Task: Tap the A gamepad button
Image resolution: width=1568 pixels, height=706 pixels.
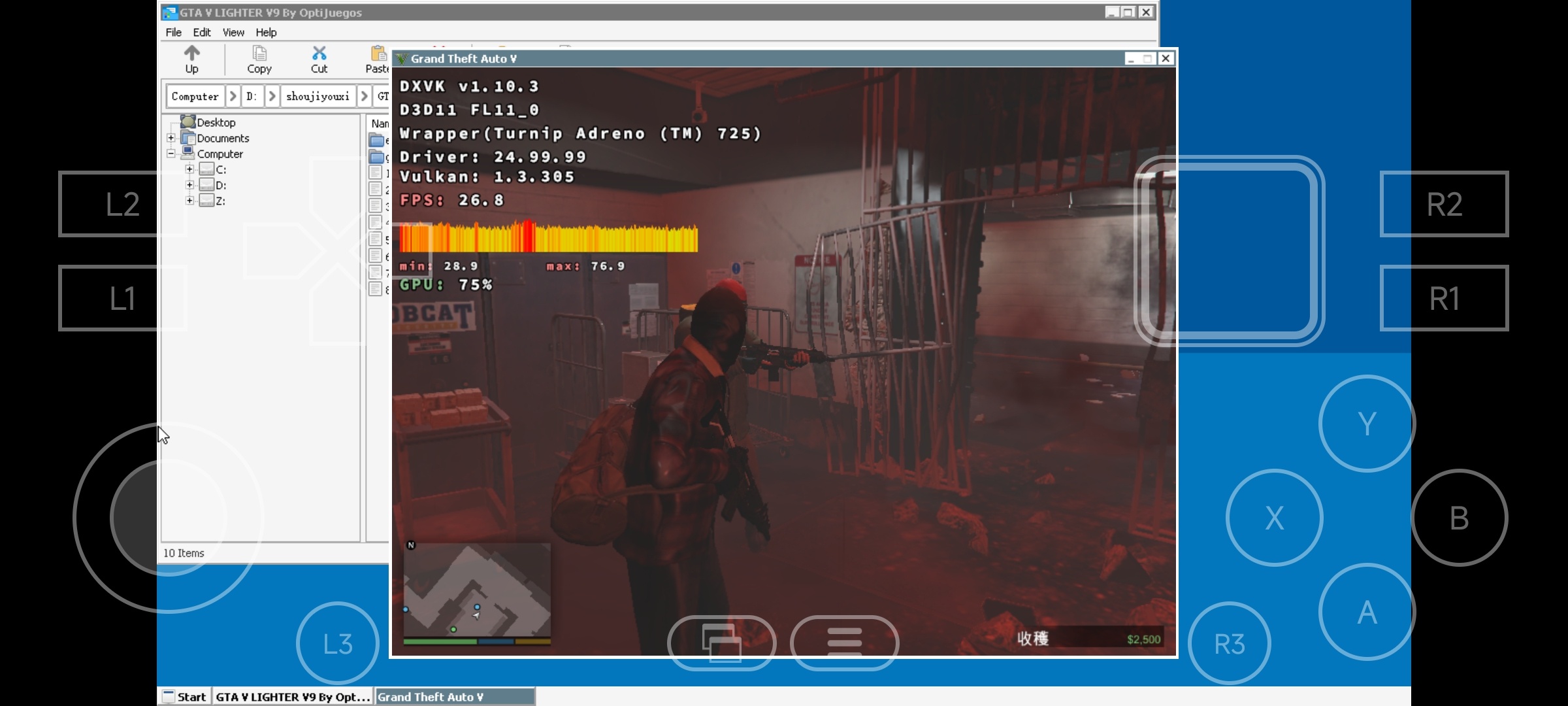Action: (x=1367, y=612)
